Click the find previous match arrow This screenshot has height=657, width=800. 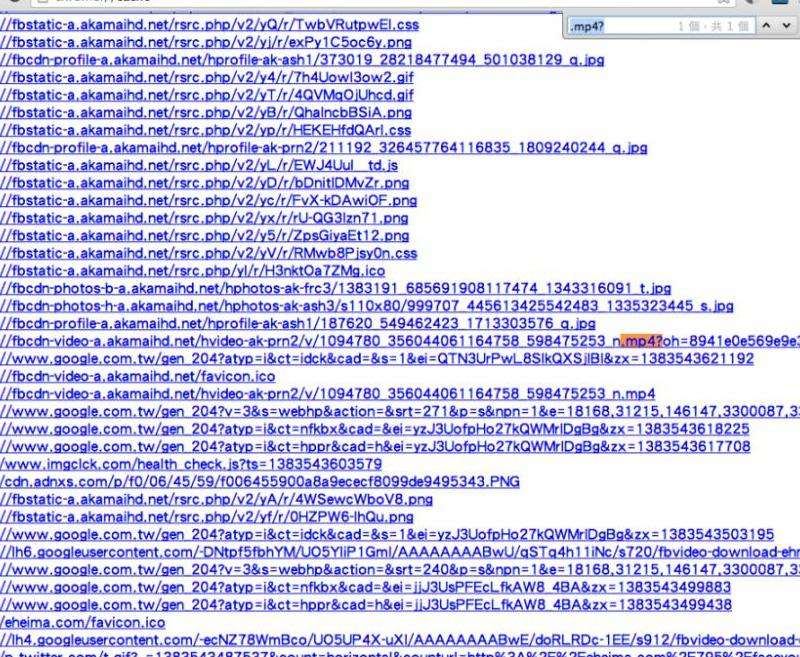click(766, 24)
